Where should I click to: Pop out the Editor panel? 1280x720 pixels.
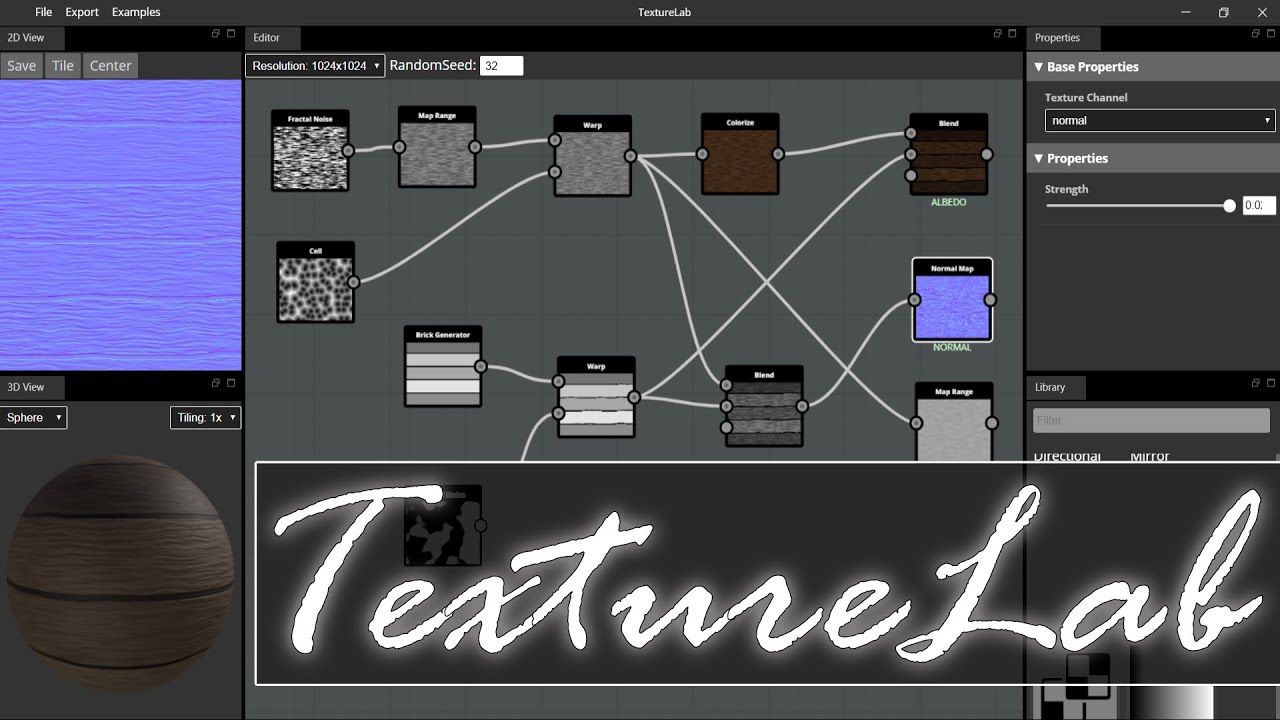point(997,34)
